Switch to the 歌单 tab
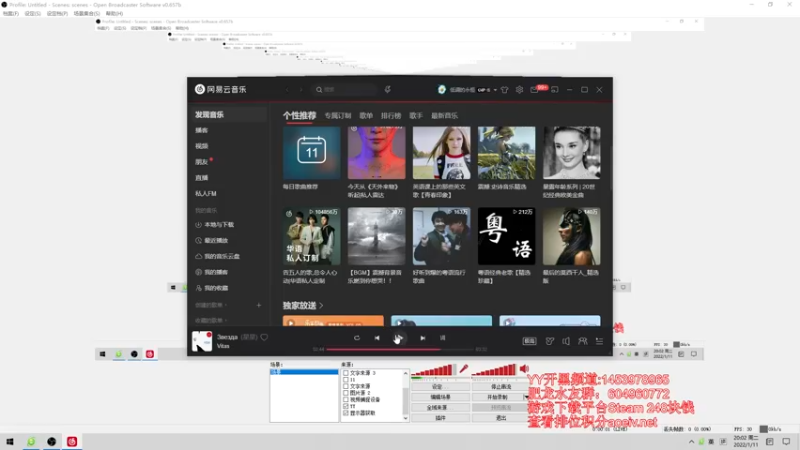Screen dimensions: 800x450 point(366,116)
